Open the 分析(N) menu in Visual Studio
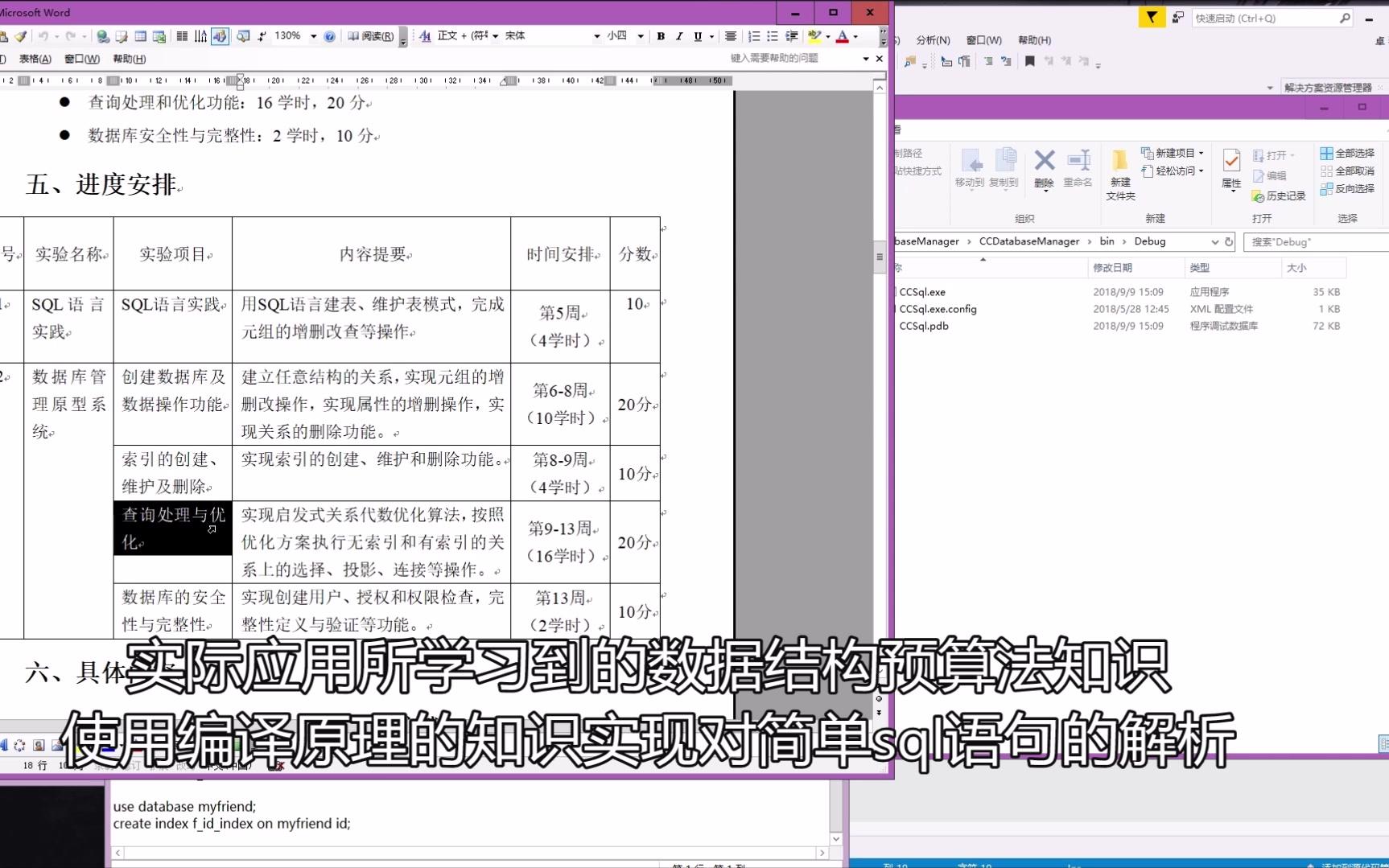Screen dimensions: 1389x868 [x=933, y=40]
